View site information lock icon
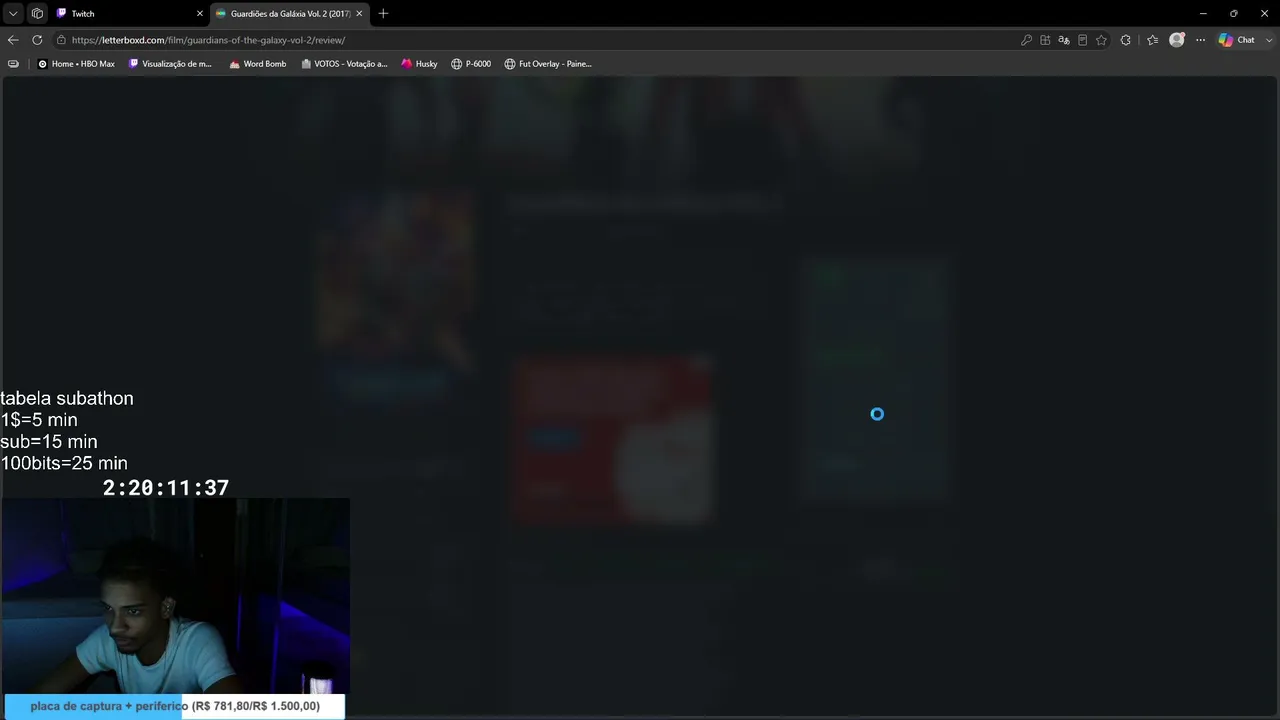This screenshot has width=1280, height=720. click(x=61, y=40)
